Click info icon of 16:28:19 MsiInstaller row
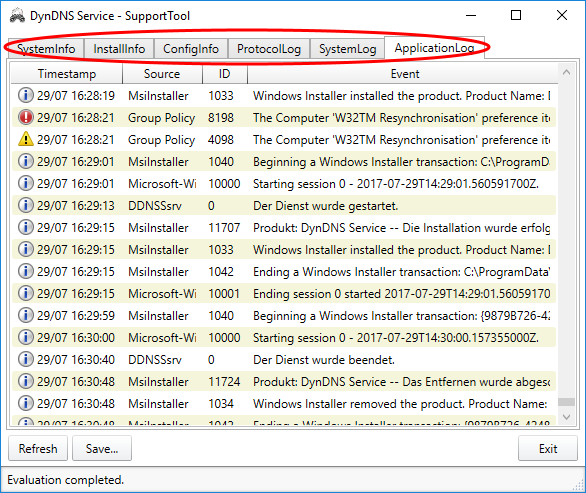The width and height of the screenshot is (586, 493). [26, 95]
